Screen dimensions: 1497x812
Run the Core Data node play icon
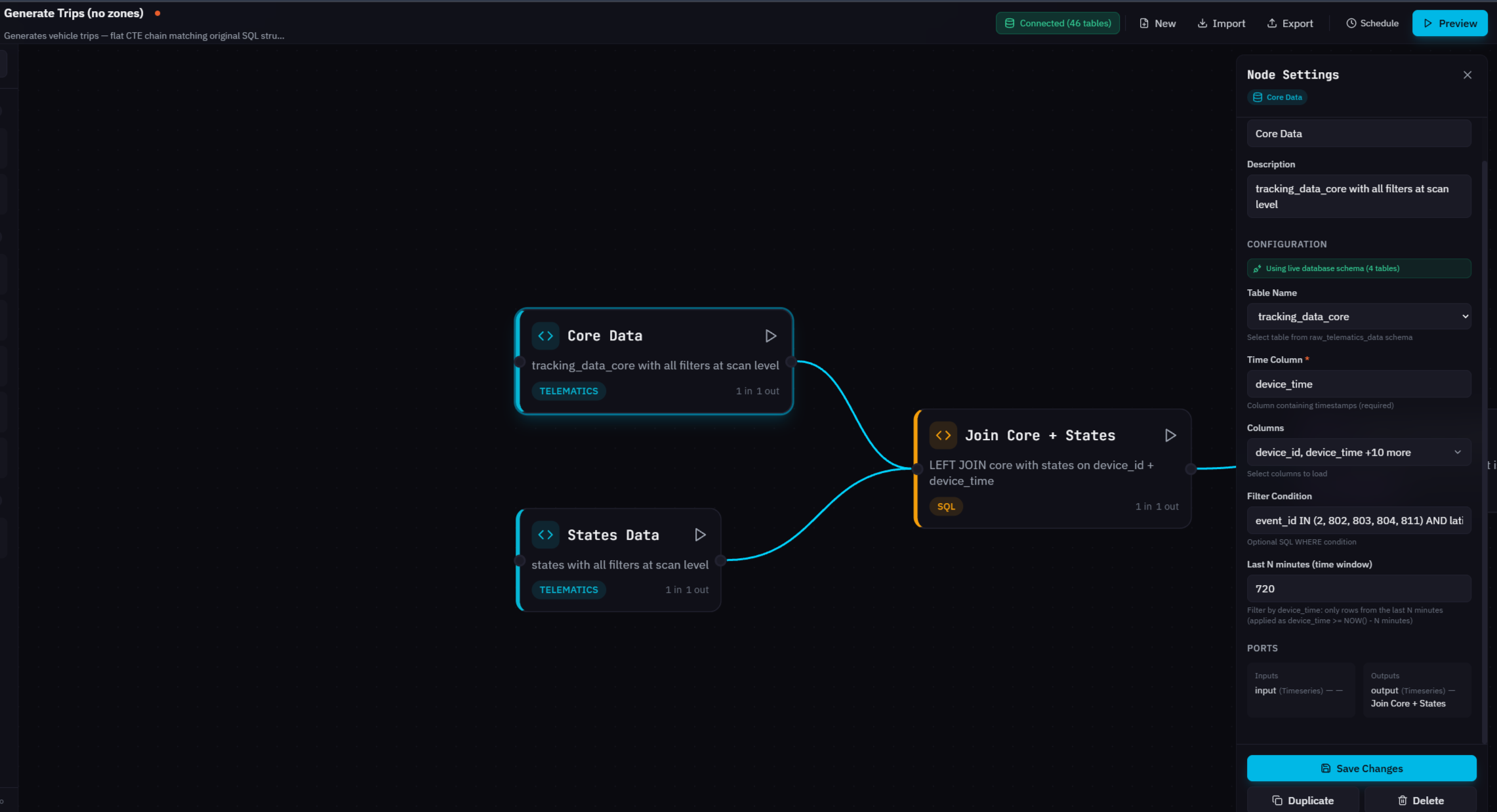click(771, 336)
